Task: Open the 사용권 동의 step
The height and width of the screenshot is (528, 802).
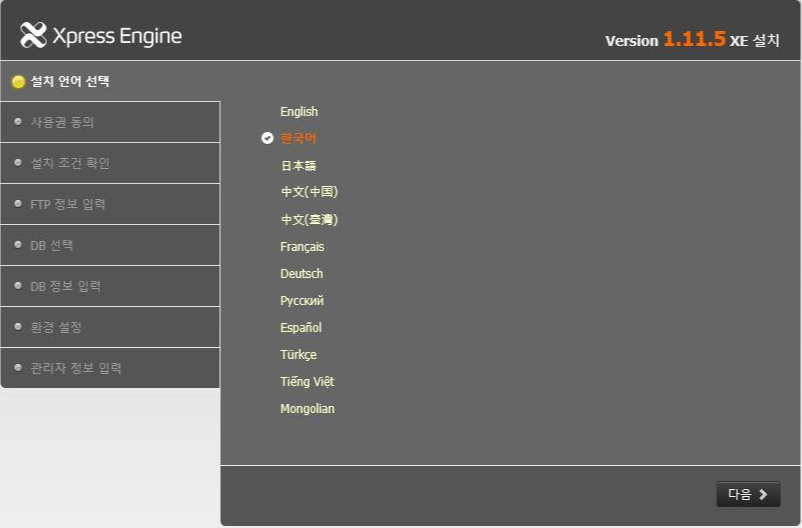Action: [110, 122]
